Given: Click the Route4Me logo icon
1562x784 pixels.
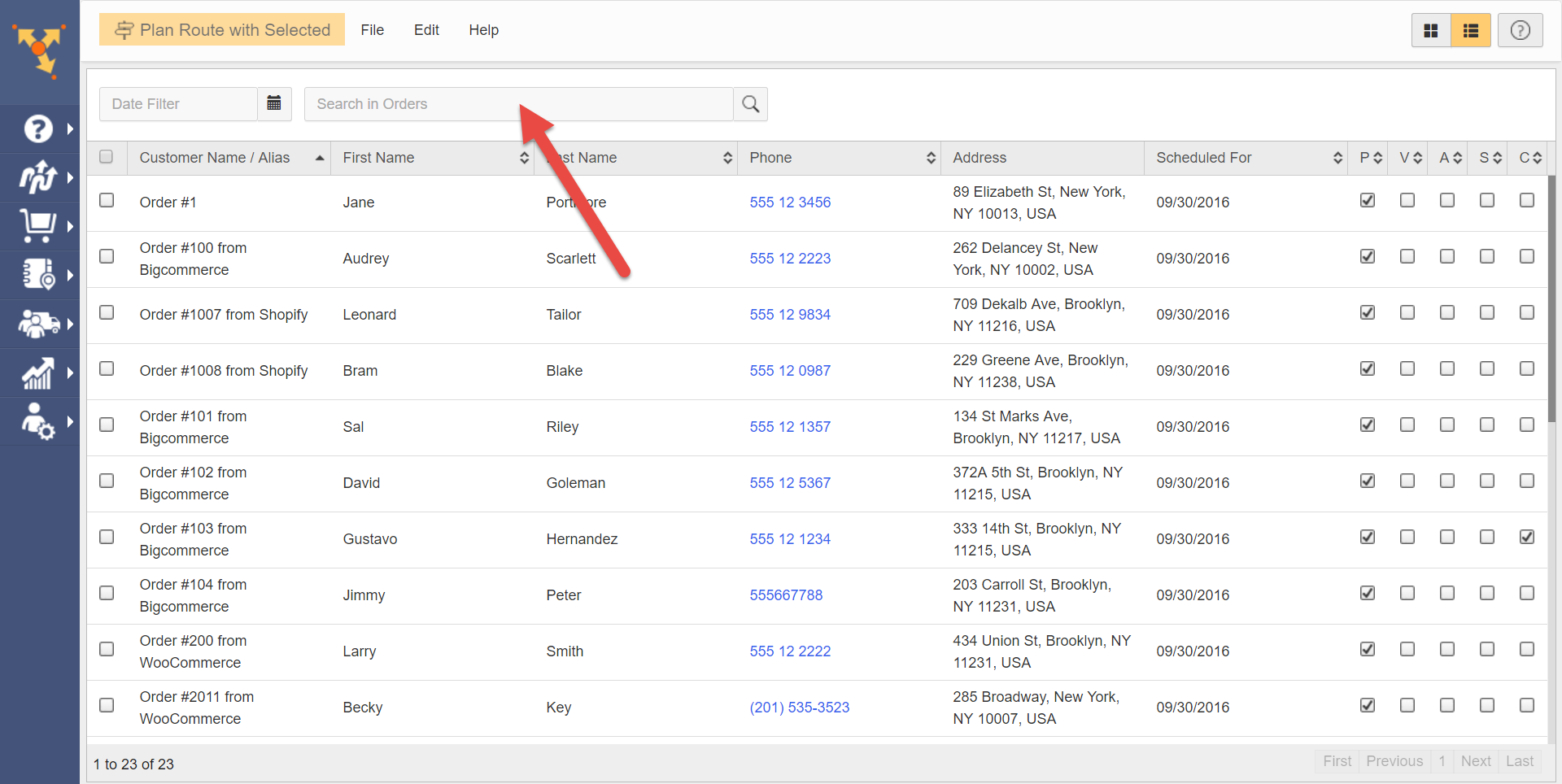Looking at the screenshot, I should click(39, 50).
